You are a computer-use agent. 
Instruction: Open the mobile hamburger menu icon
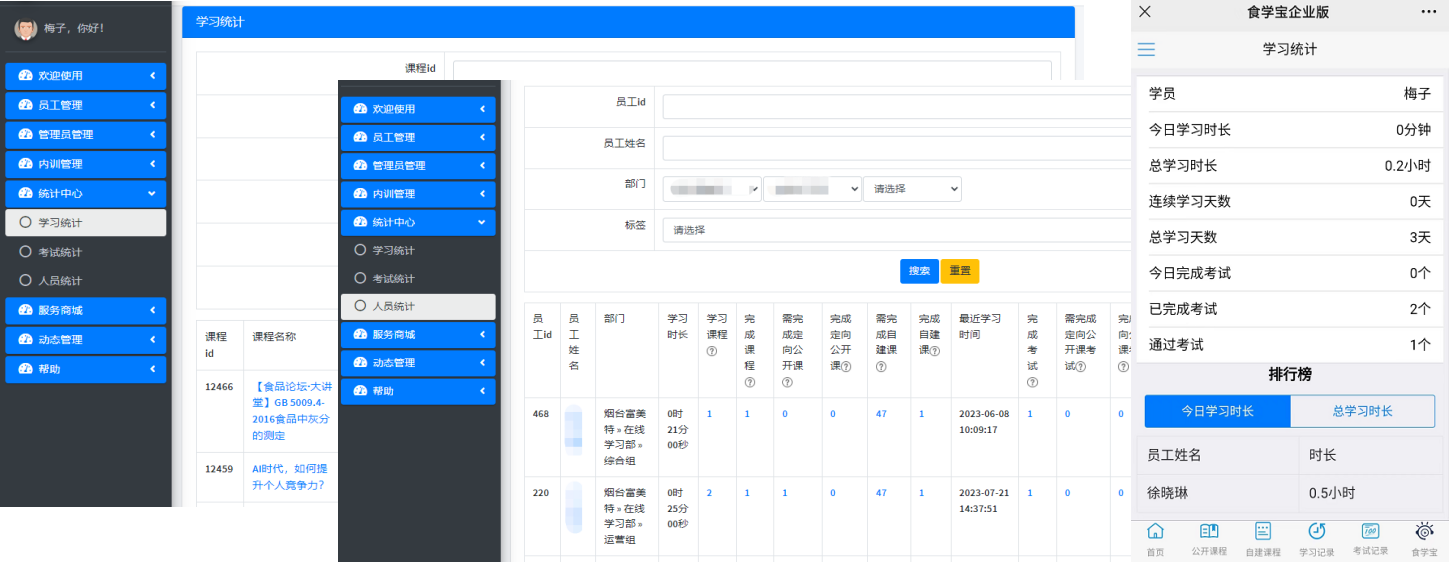point(1146,50)
